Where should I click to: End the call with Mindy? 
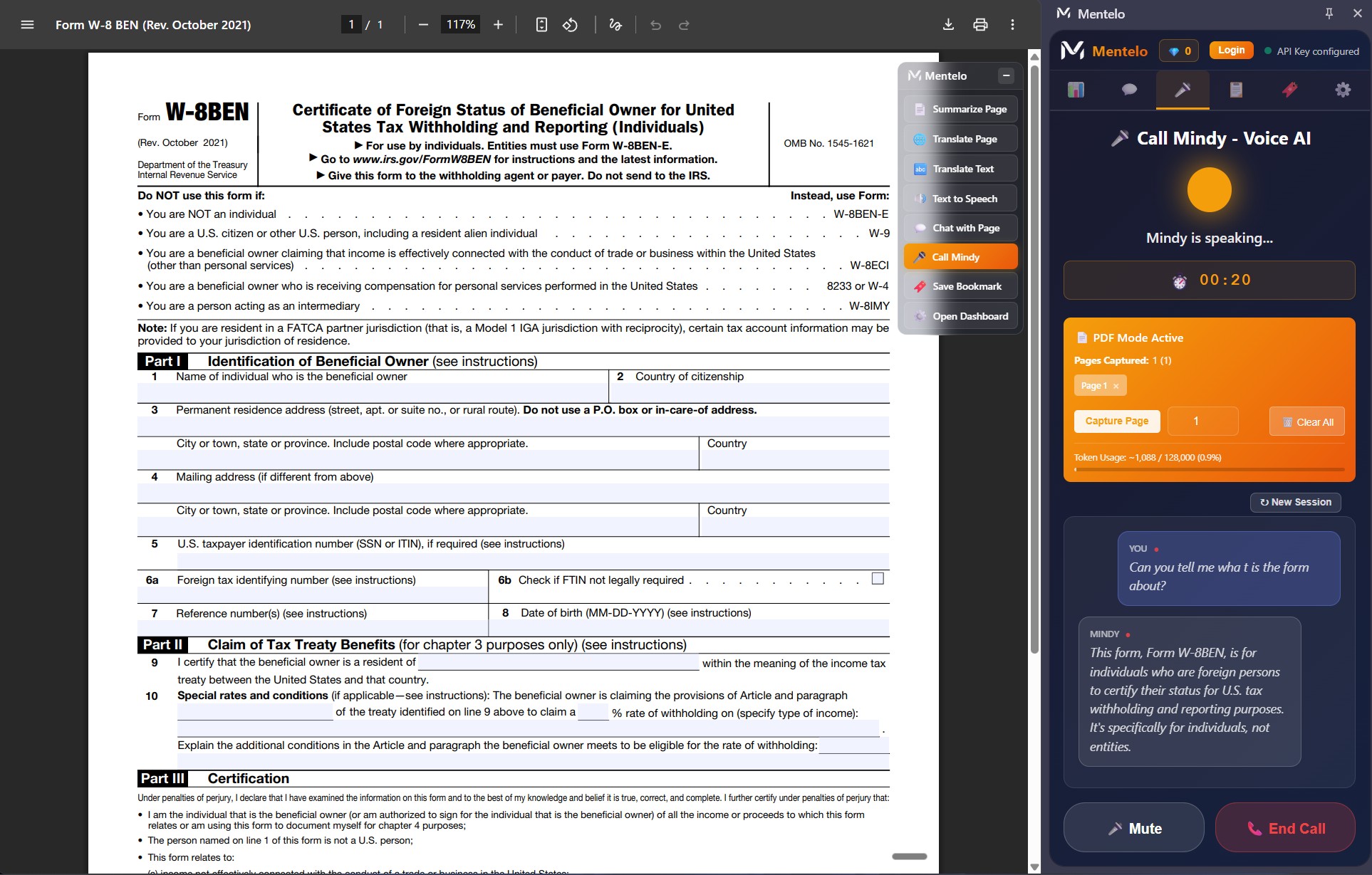click(x=1284, y=828)
